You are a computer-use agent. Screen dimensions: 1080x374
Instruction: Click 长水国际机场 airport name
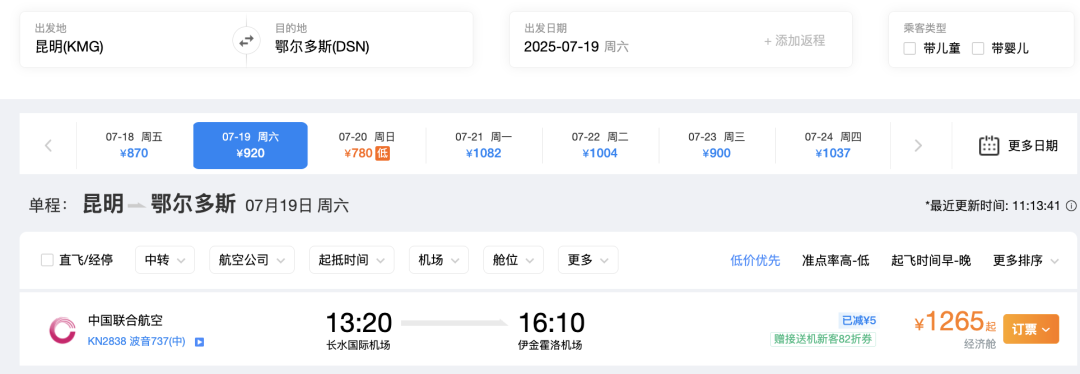coord(358,345)
